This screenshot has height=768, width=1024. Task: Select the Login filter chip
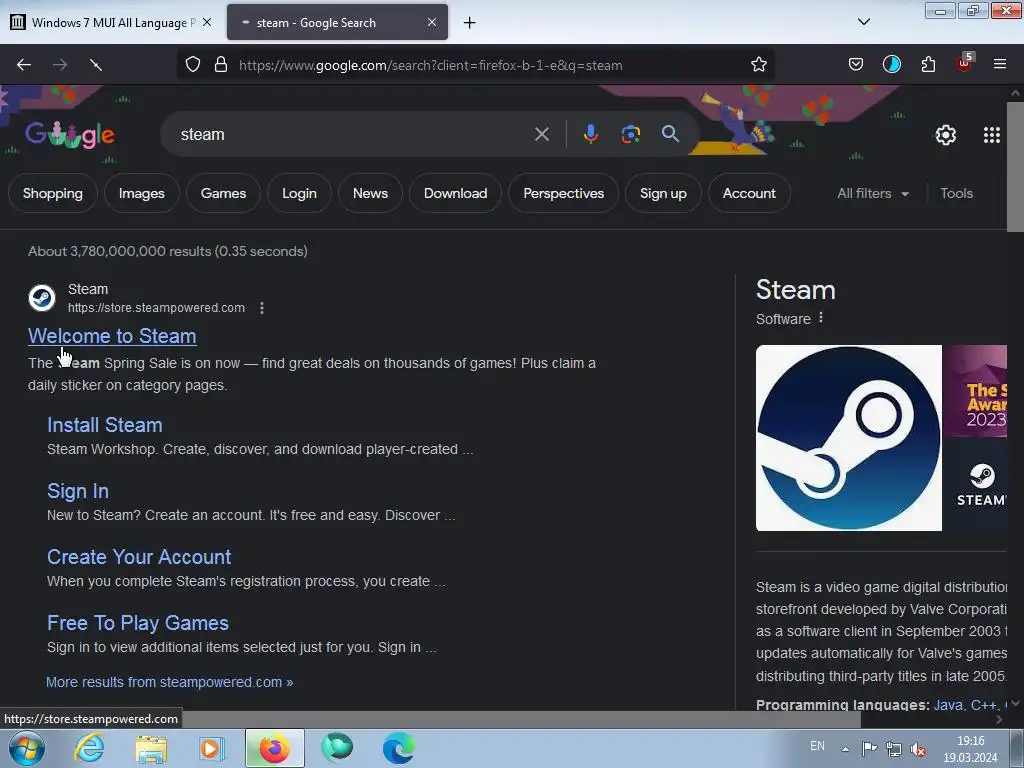[299, 193]
